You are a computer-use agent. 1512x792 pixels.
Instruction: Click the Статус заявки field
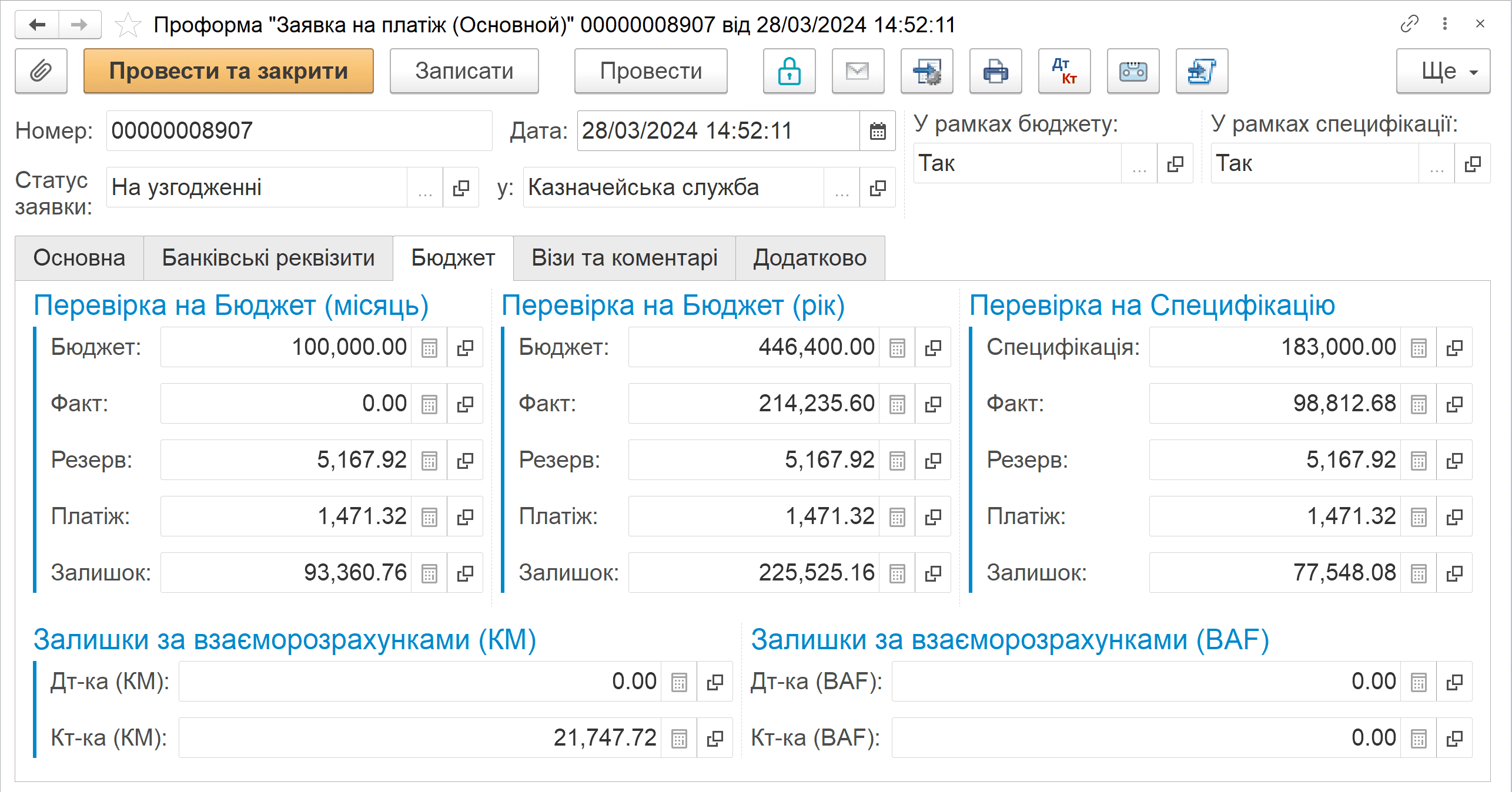257,187
